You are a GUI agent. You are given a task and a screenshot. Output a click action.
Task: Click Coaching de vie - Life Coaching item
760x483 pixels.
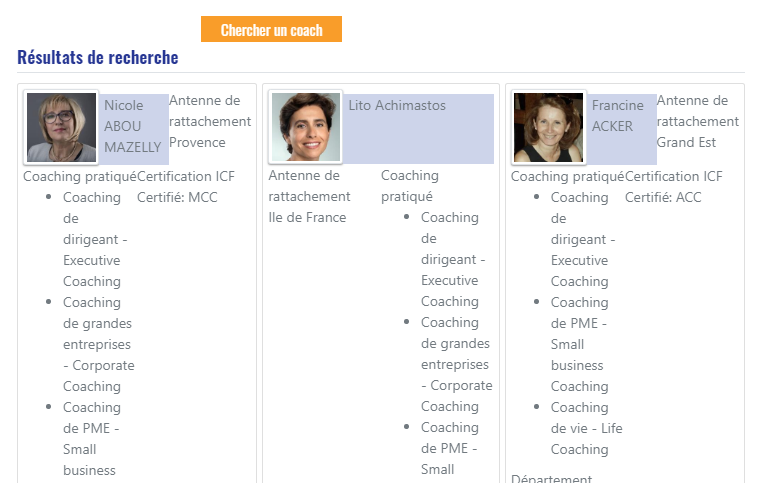click(586, 428)
